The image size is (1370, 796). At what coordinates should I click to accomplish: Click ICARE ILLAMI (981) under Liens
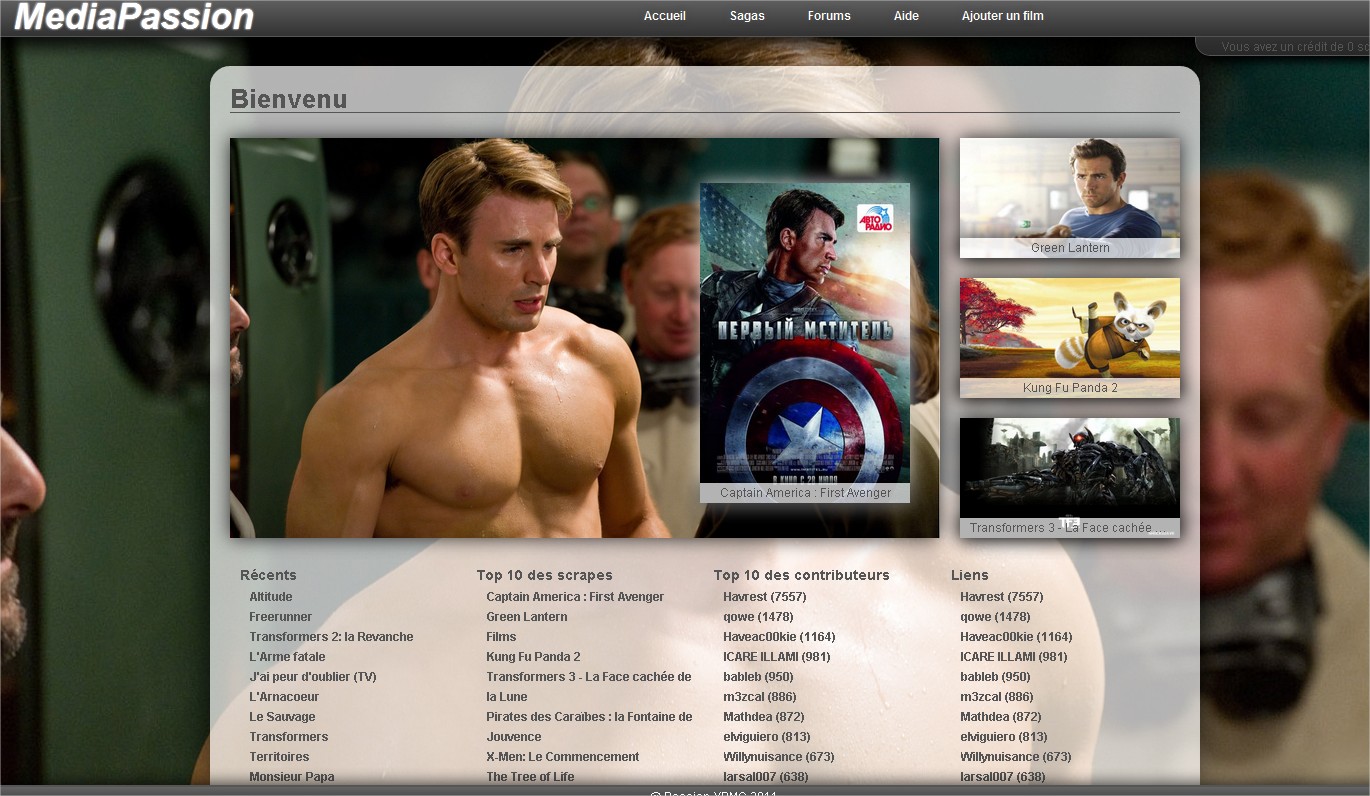click(1014, 657)
